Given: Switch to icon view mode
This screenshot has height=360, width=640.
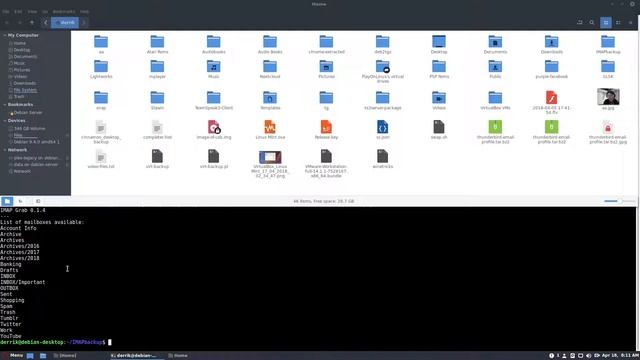Looking at the screenshot, I should coord(606,22).
